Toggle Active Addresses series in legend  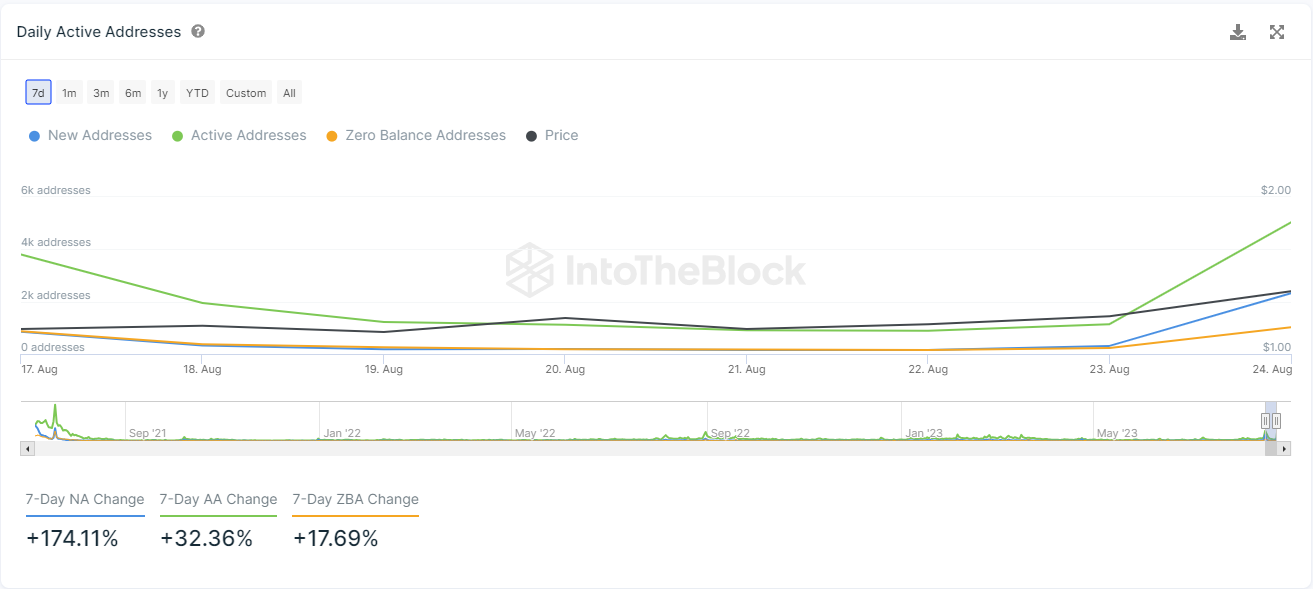click(x=239, y=135)
